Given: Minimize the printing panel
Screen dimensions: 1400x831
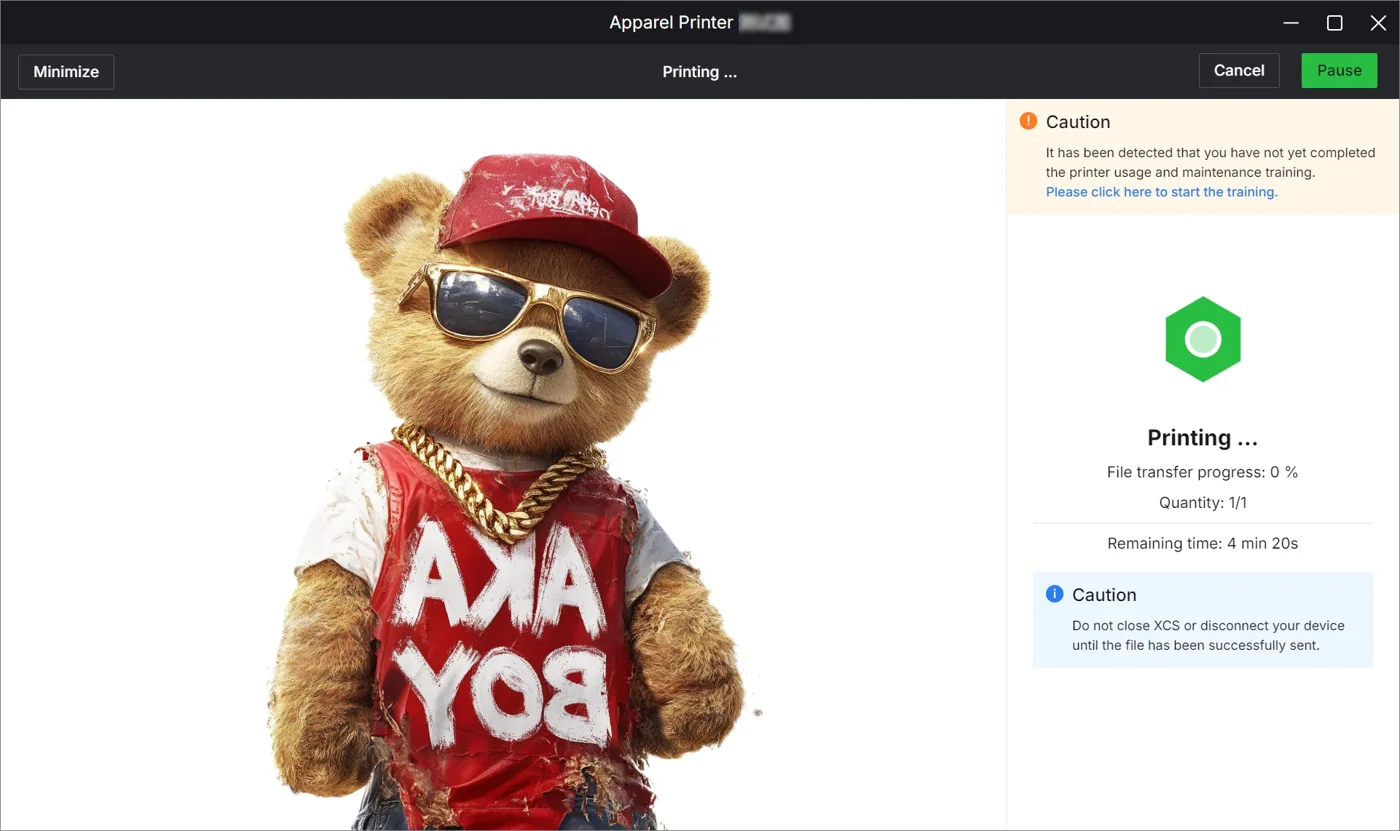Looking at the screenshot, I should click(66, 72).
